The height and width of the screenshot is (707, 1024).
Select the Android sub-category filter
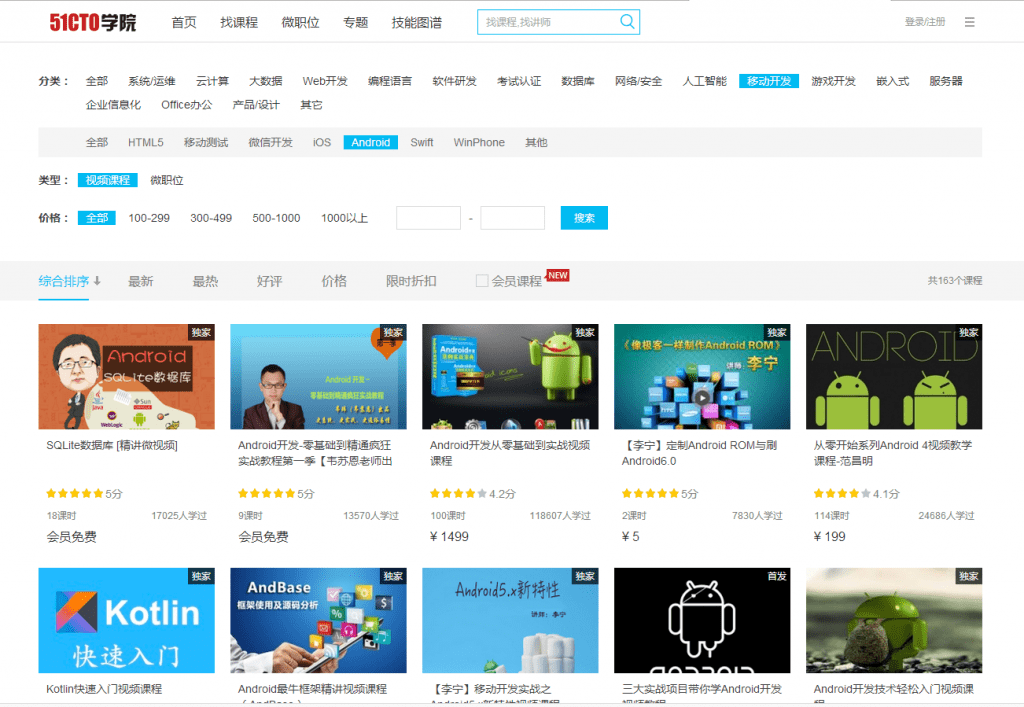pyautogui.click(x=370, y=142)
